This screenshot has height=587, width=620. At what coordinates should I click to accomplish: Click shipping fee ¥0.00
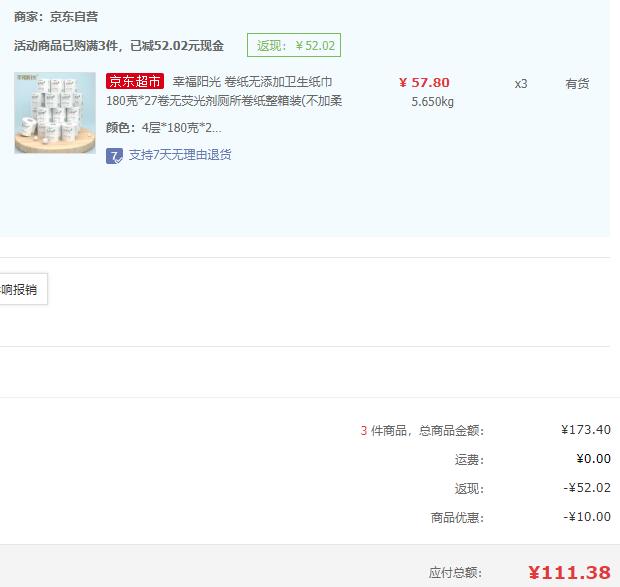(x=593, y=459)
